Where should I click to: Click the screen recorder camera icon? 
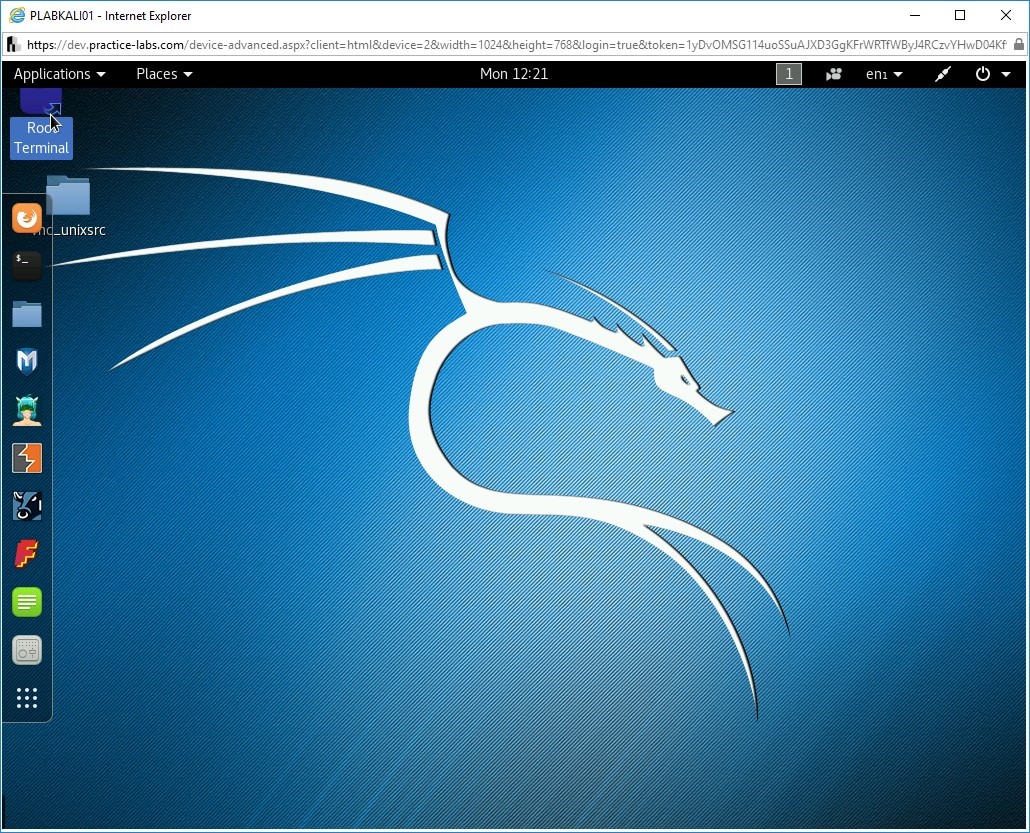pos(833,74)
